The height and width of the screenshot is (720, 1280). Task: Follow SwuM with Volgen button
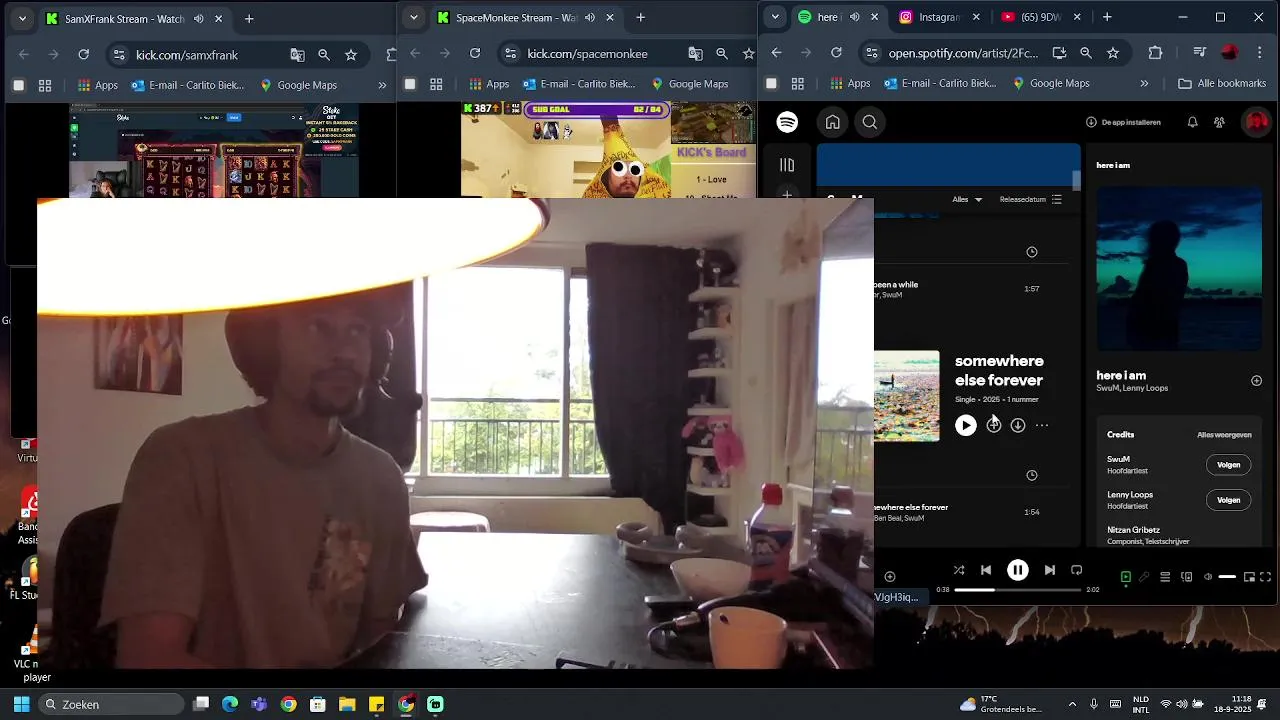click(x=1228, y=464)
